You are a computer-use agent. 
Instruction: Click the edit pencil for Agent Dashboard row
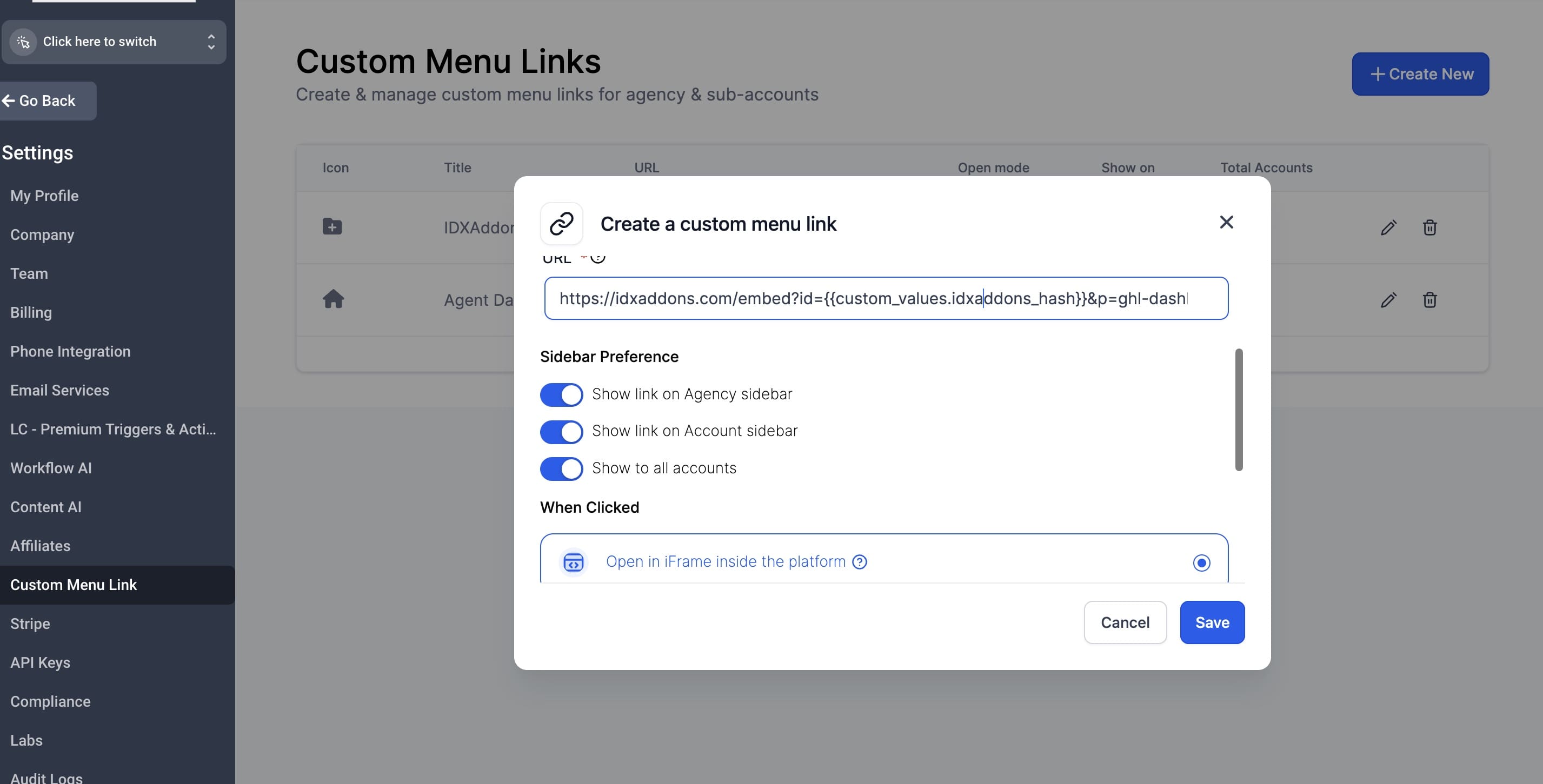(1388, 299)
